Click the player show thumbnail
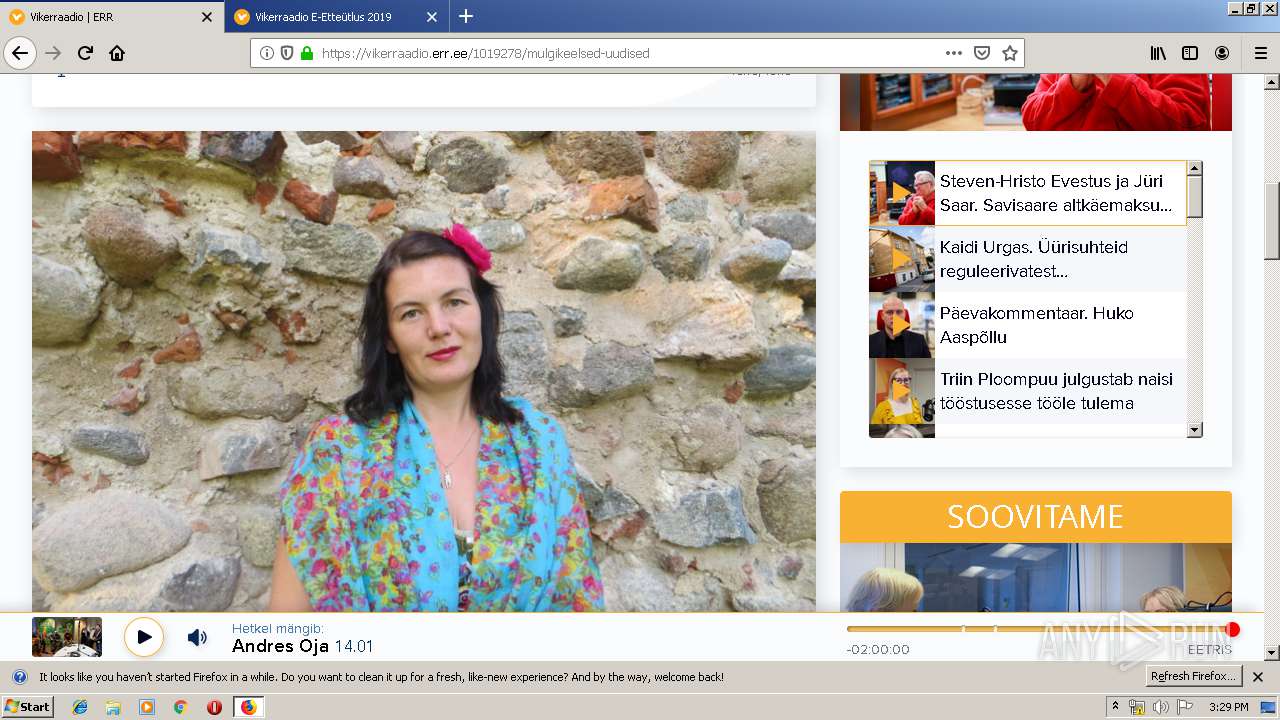This screenshot has height=720, width=1280. coord(67,637)
